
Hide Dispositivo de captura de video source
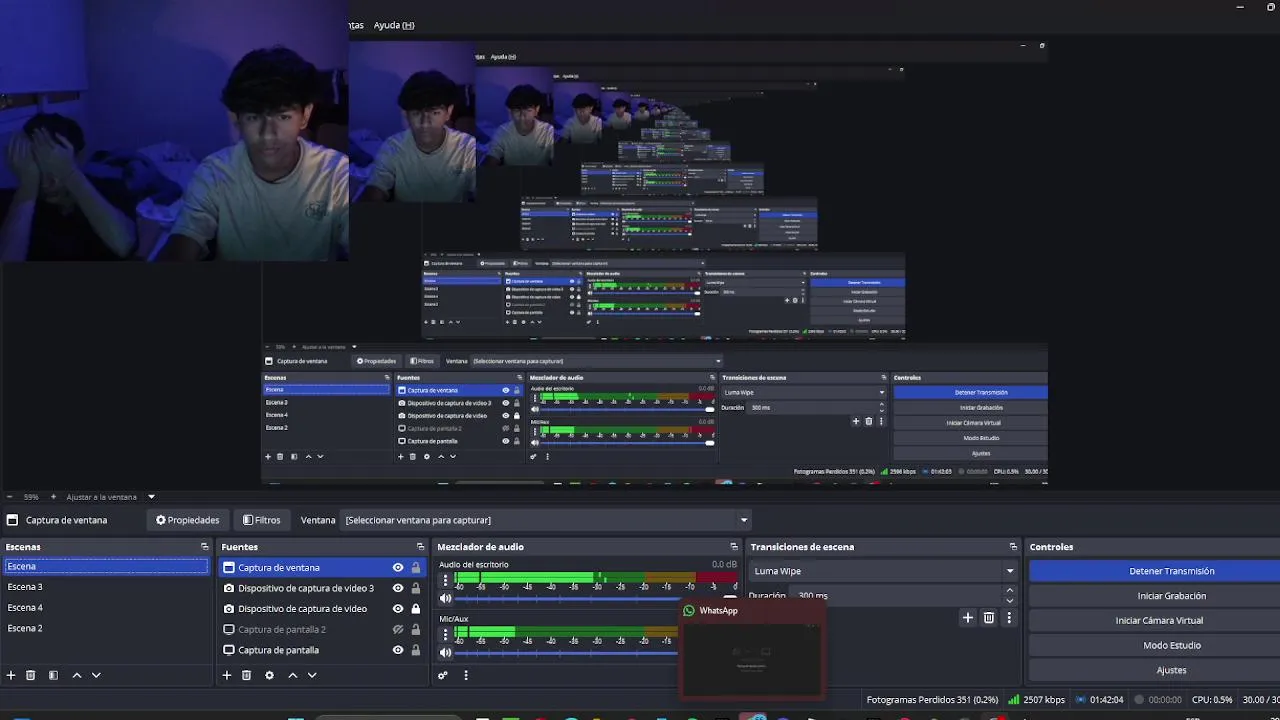click(x=398, y=609)
